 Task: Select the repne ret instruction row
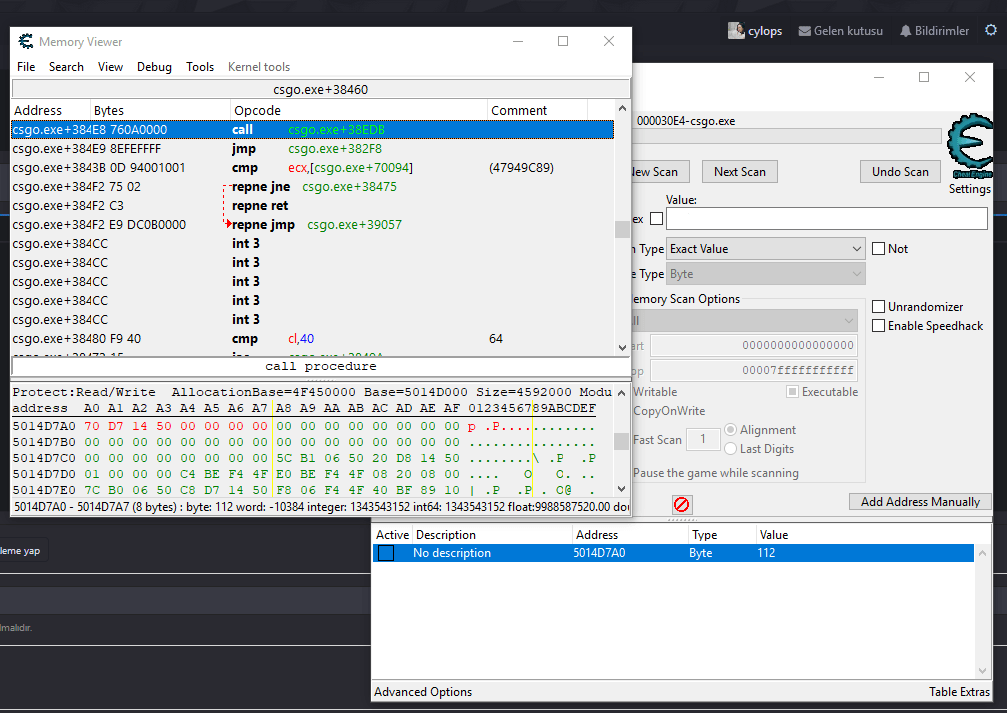pos(313,206)
